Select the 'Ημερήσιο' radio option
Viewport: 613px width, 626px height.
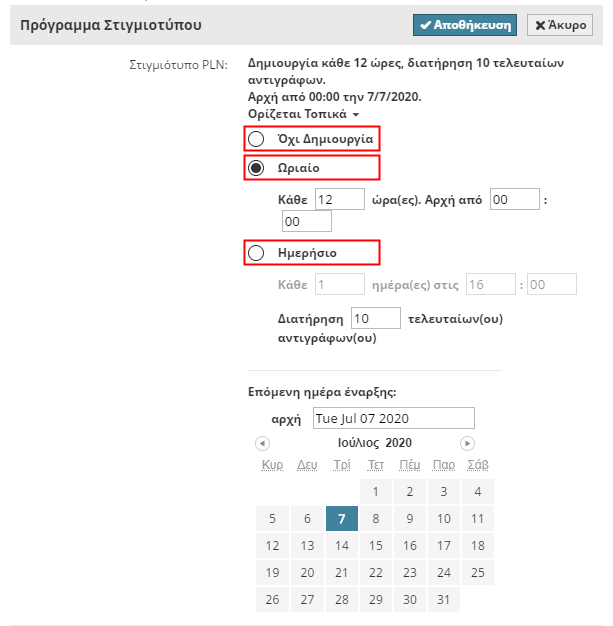click(256, 253)
